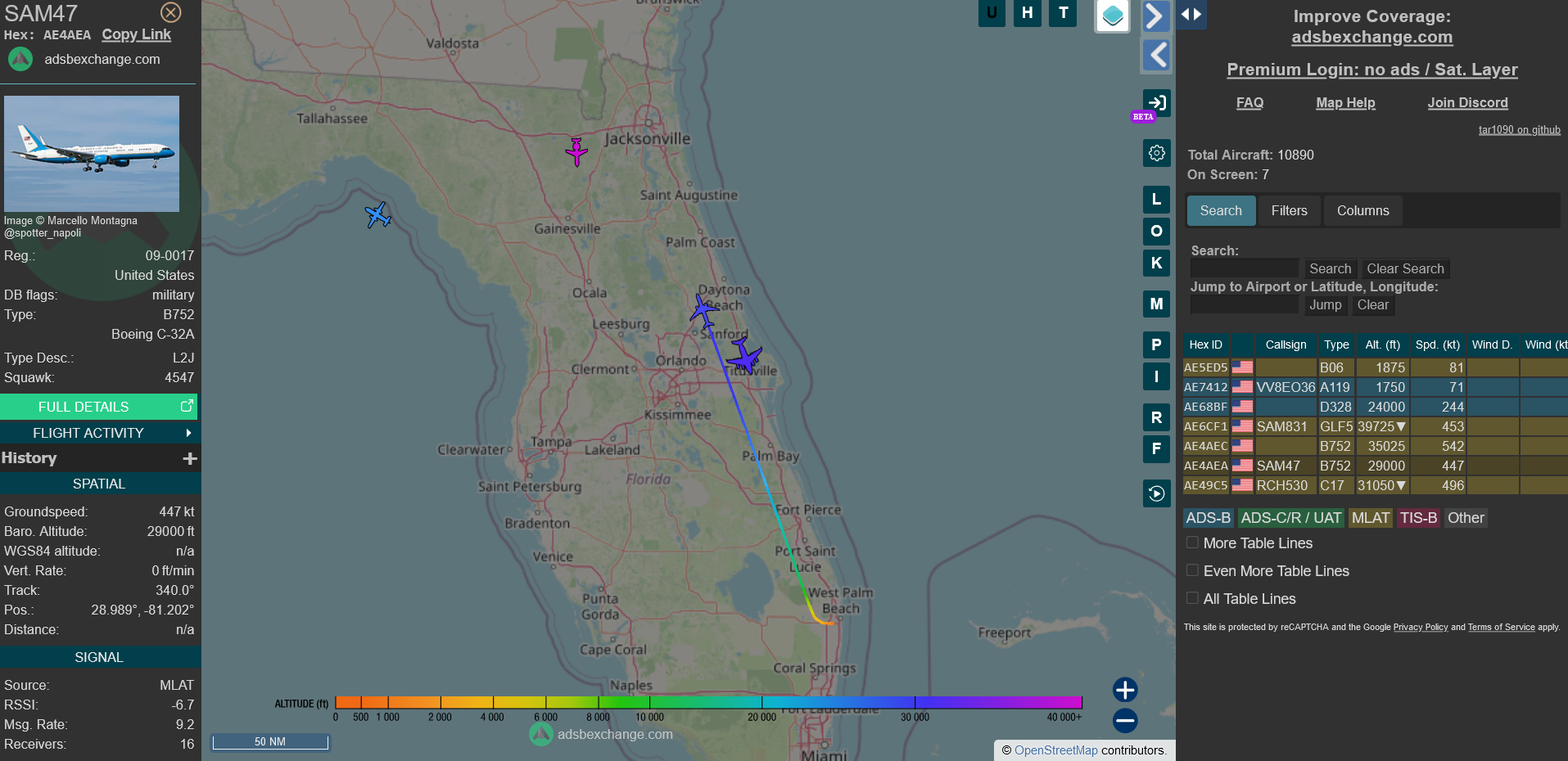Click the replay history playback icon
The image size is (1568, 761).
tap(1156, 493)
